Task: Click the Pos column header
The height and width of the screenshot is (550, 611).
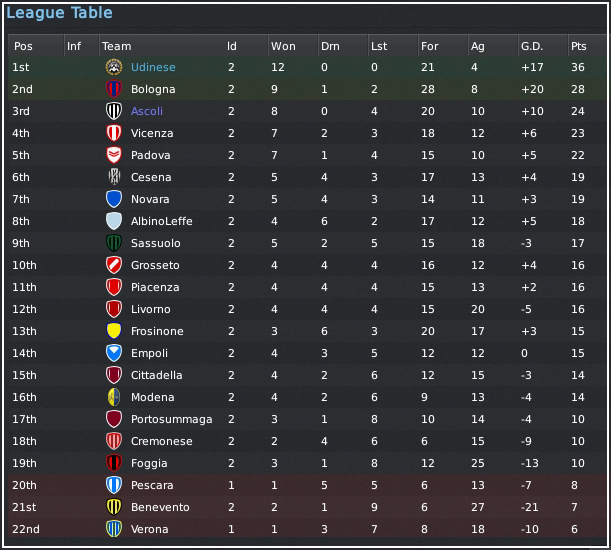Action: point(23,46)
